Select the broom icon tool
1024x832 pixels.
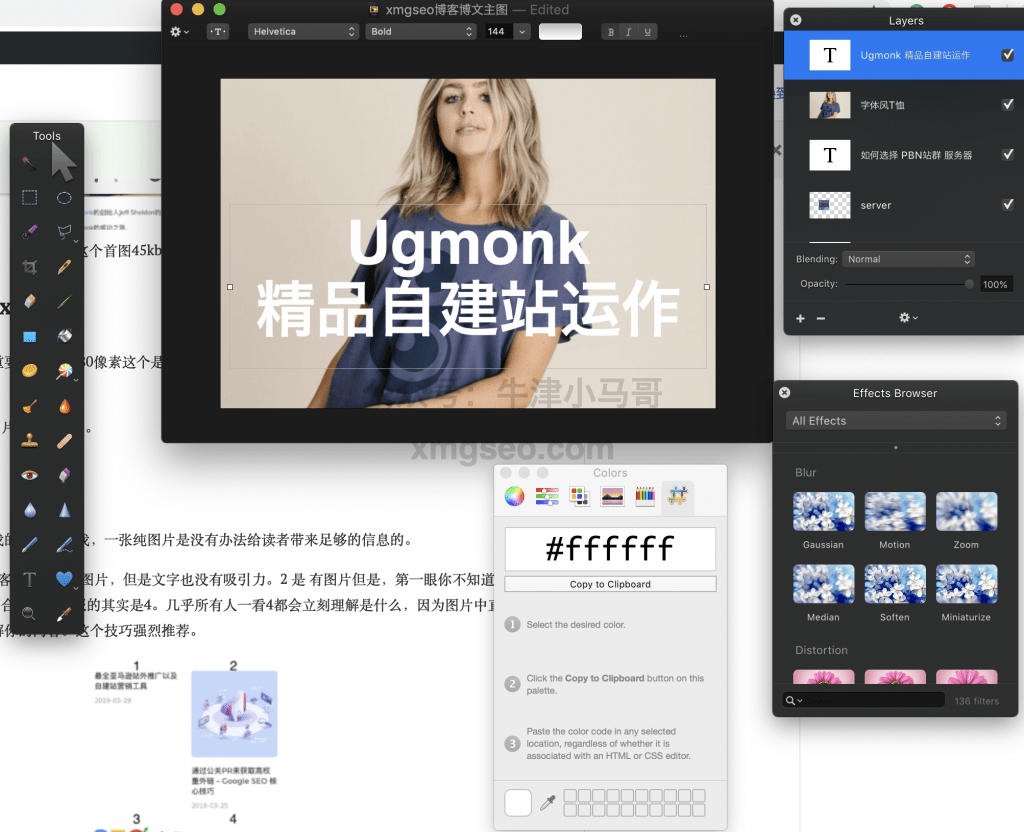click(x=29, y=406)
